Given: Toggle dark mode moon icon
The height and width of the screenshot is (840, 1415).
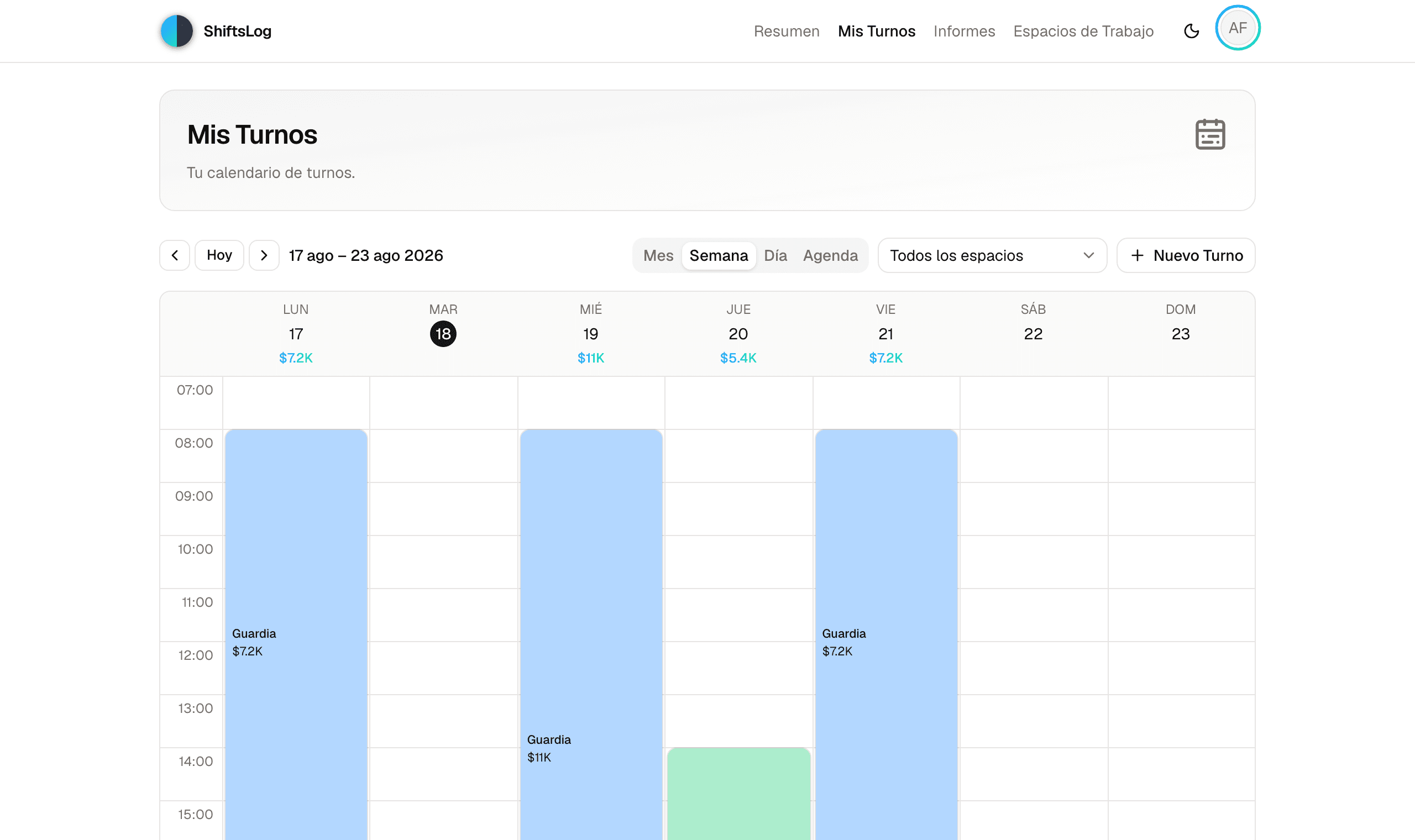Looking at the screenshot, I should click(x=1192, y=31).
